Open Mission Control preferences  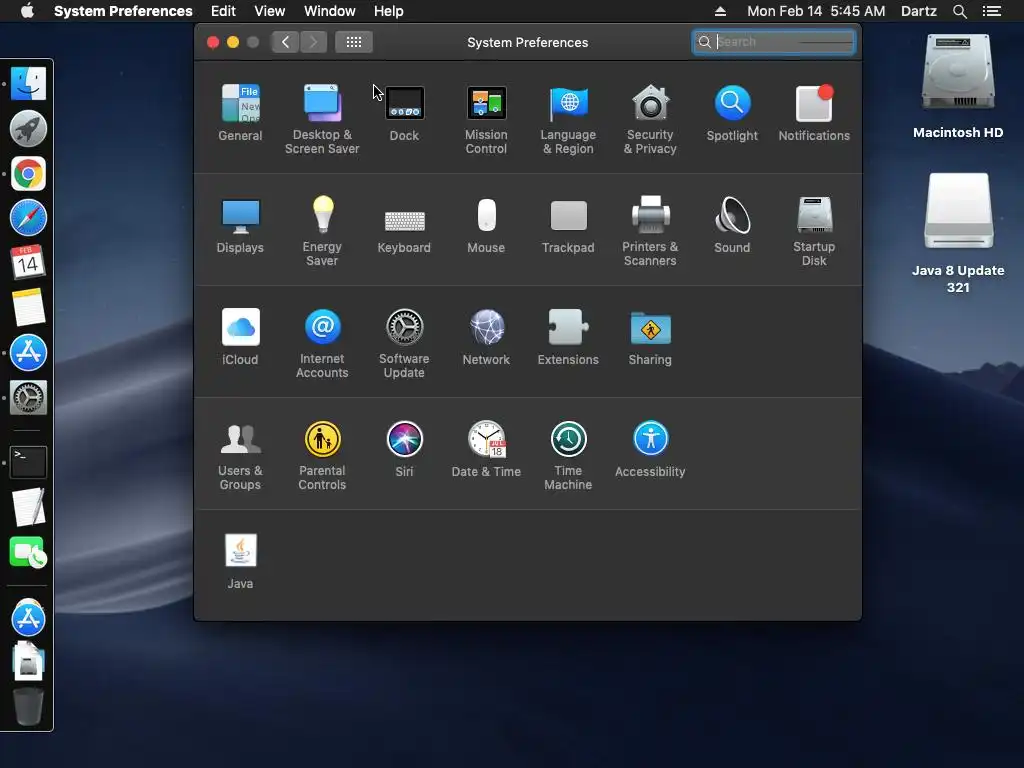pyautogui.click(x=486, y=119)
